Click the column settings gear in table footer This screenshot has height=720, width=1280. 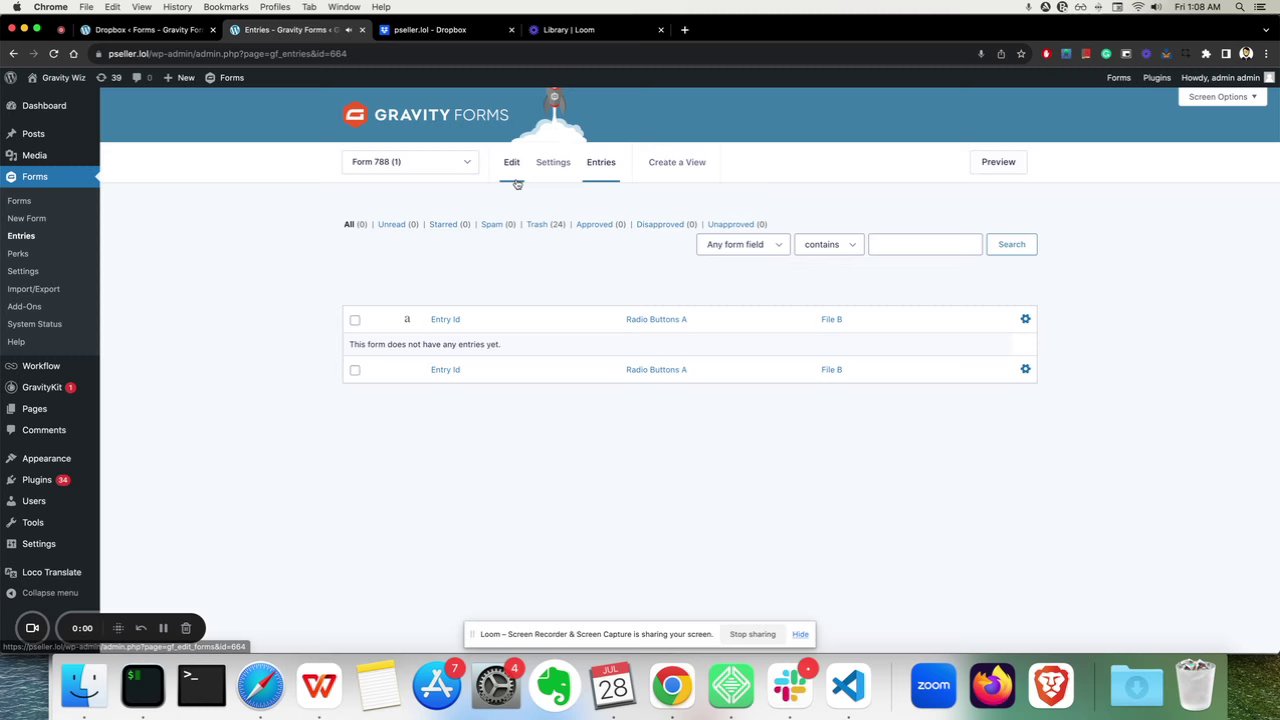click(x=1025, y=369)
